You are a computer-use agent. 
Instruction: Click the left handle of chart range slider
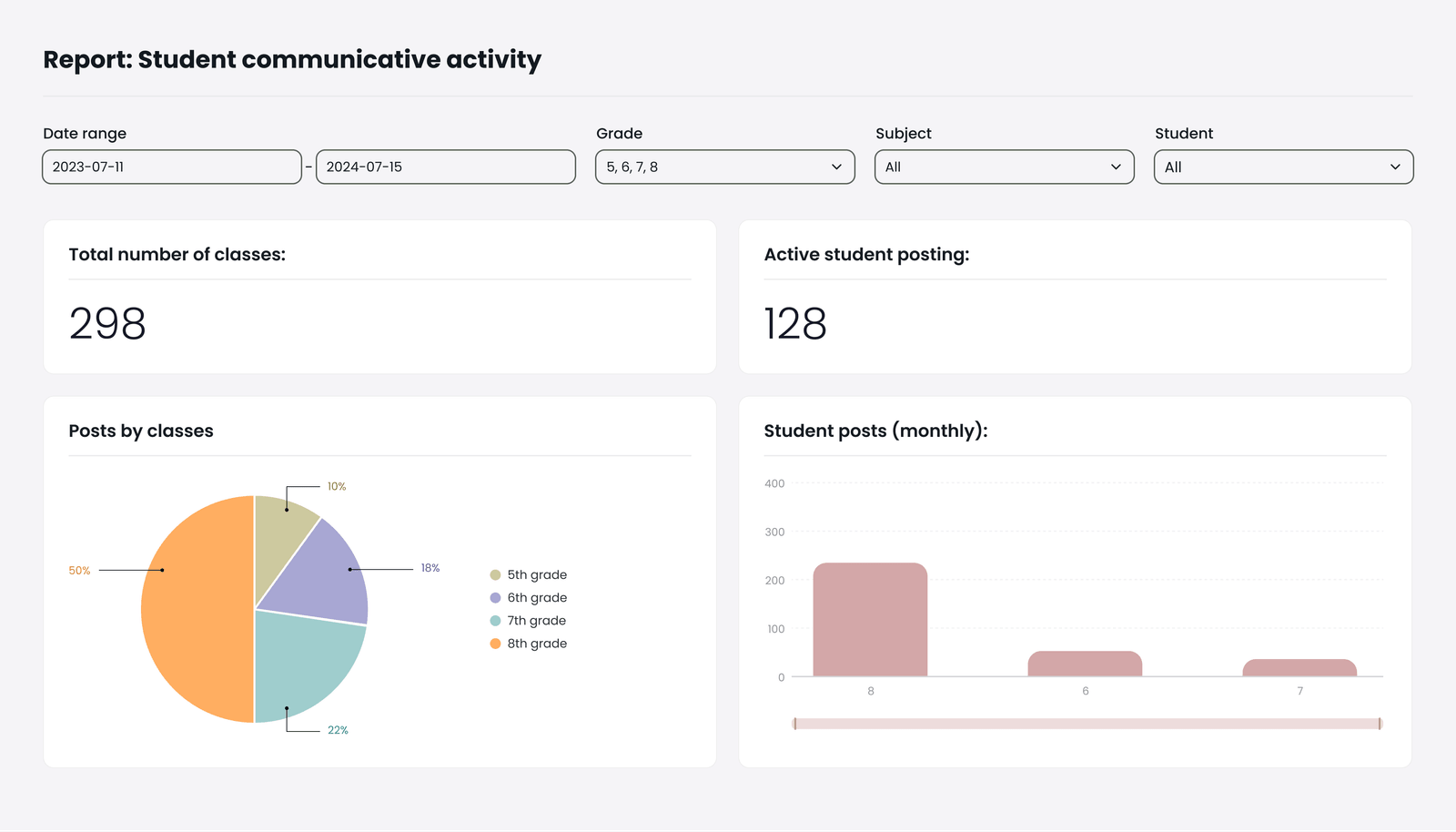coord(794,724)
